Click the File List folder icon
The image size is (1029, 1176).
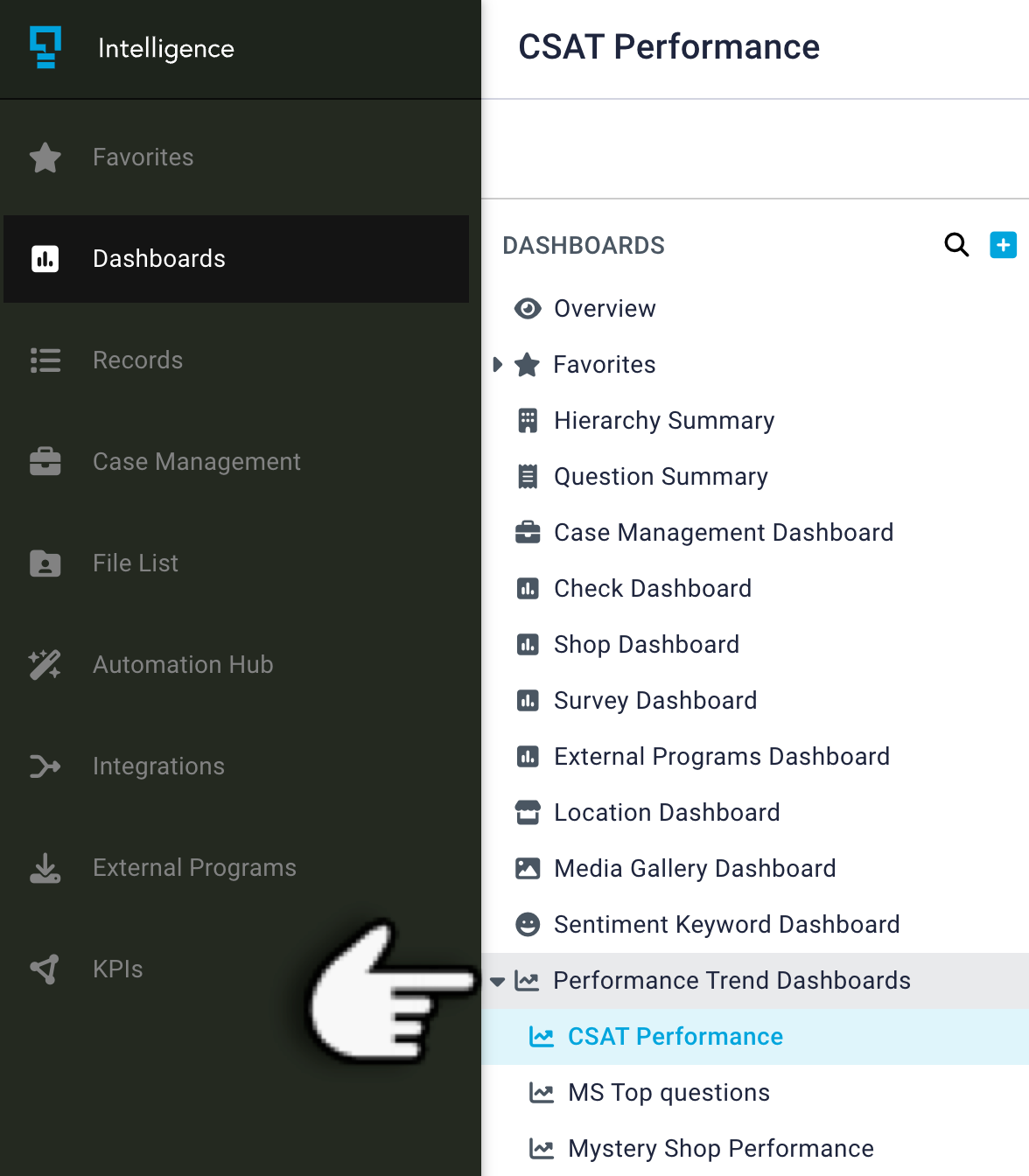pos(45,563)
